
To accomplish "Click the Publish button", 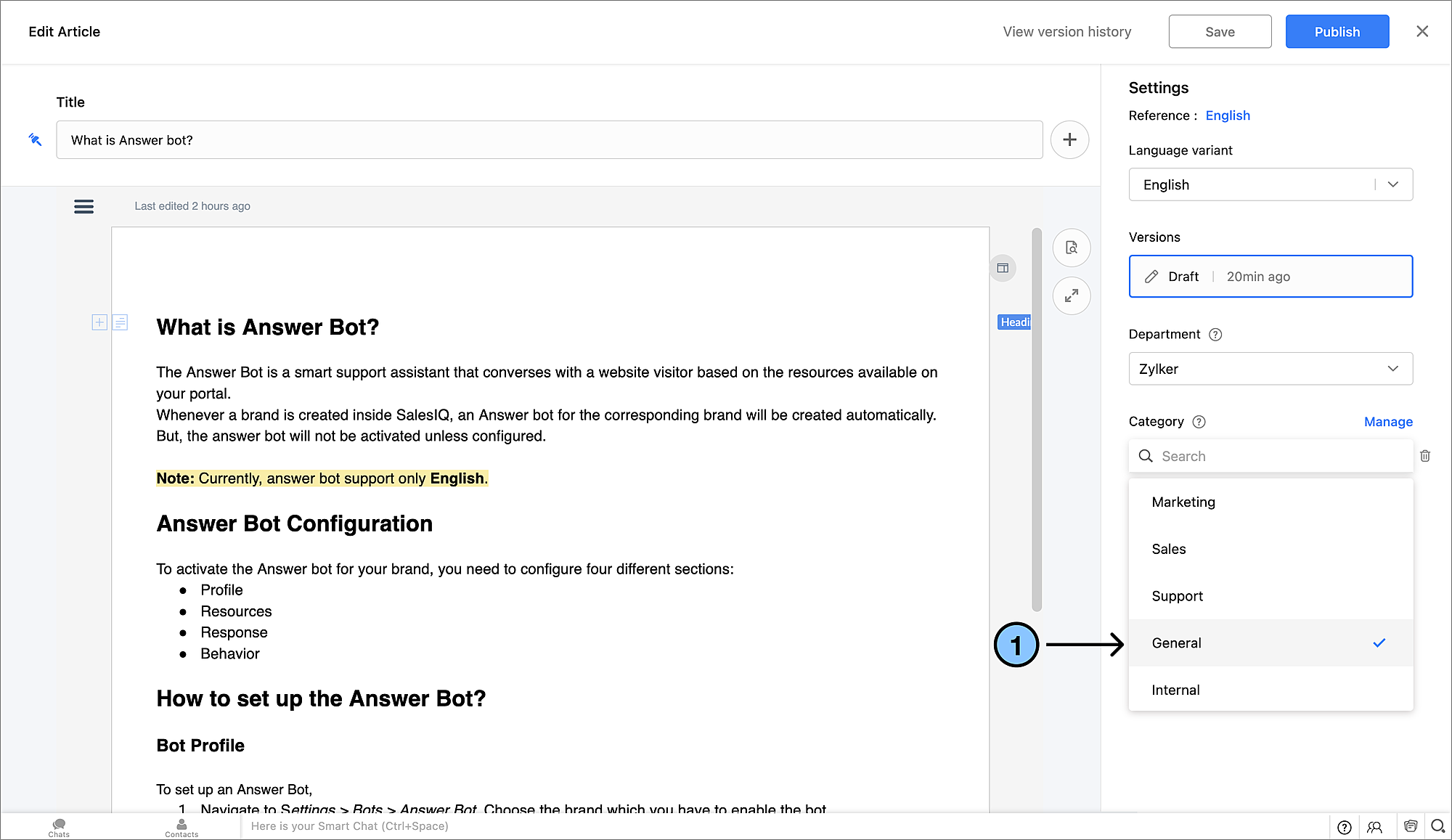I will pos(1337,32).
